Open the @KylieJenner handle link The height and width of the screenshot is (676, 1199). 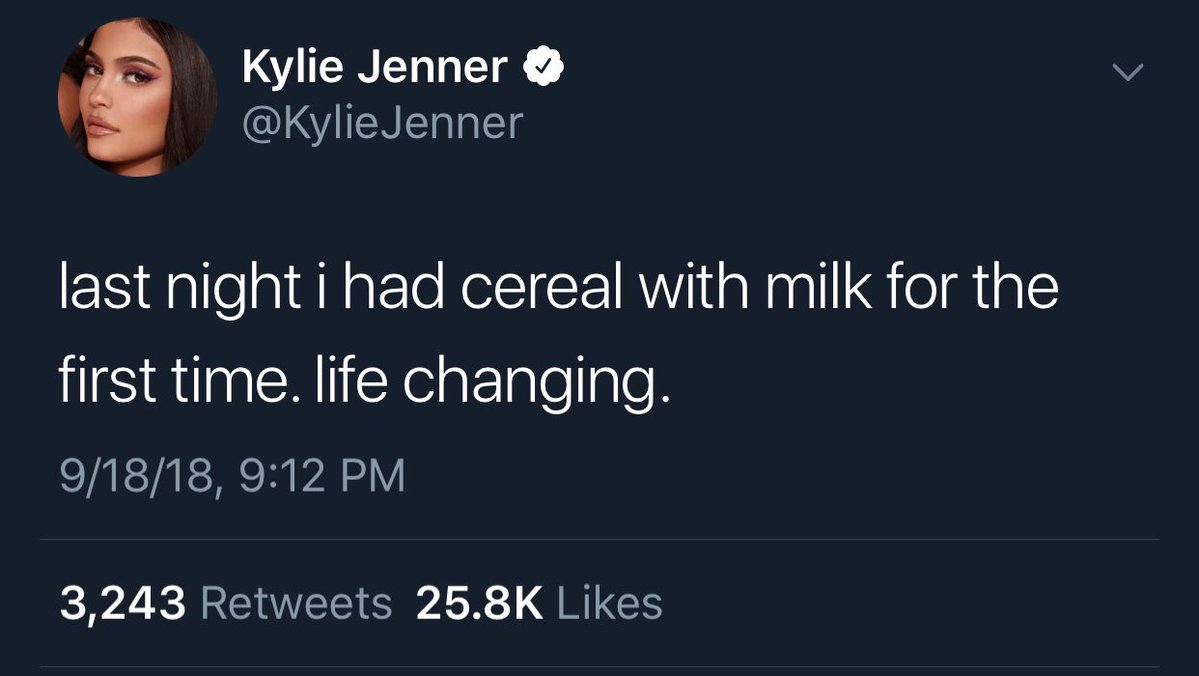click(x=382, y=122)
